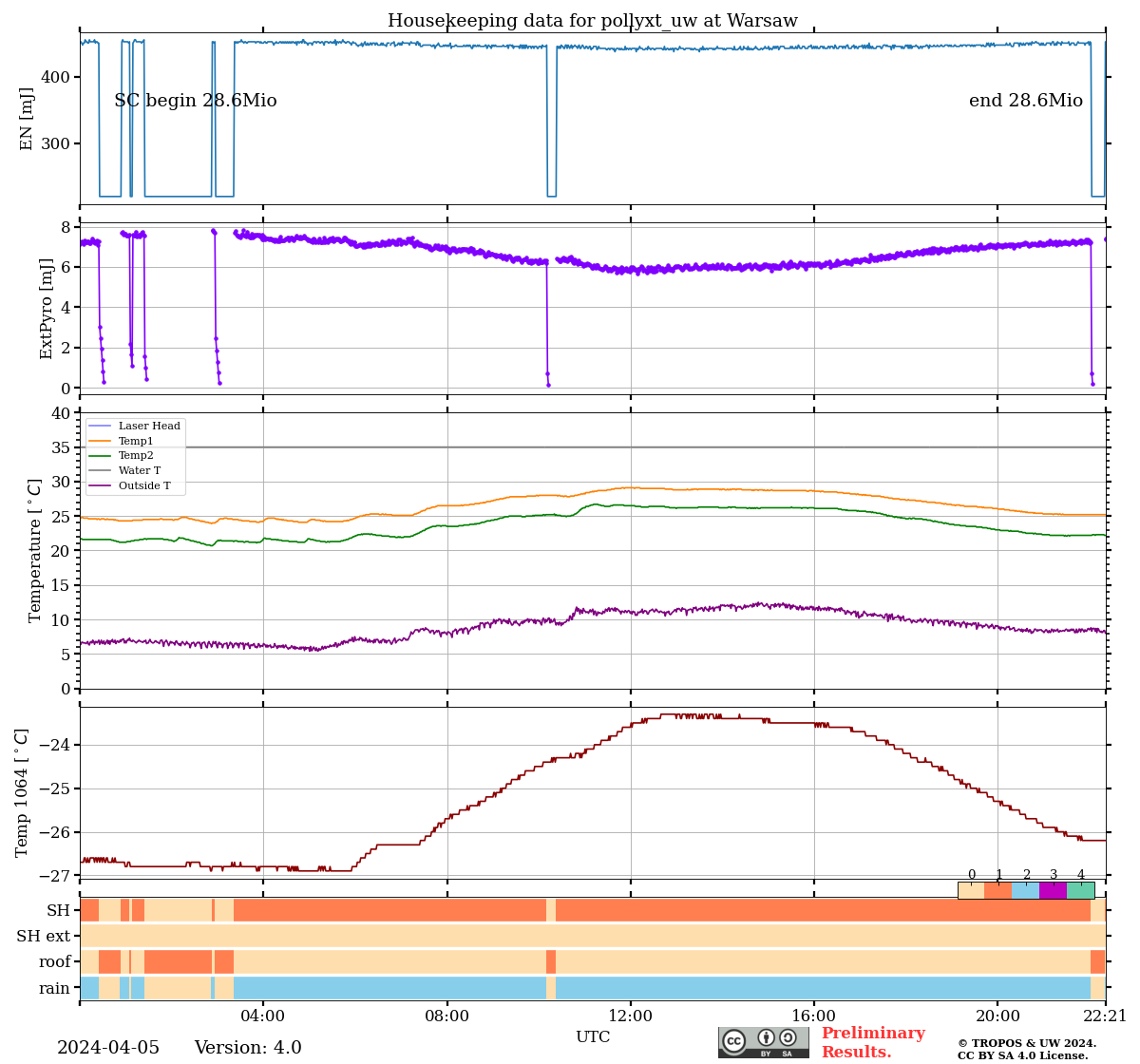Click the red 'Preliminary Results.' notice
Screen dimensions: 1140x1064
point(873,1042)
